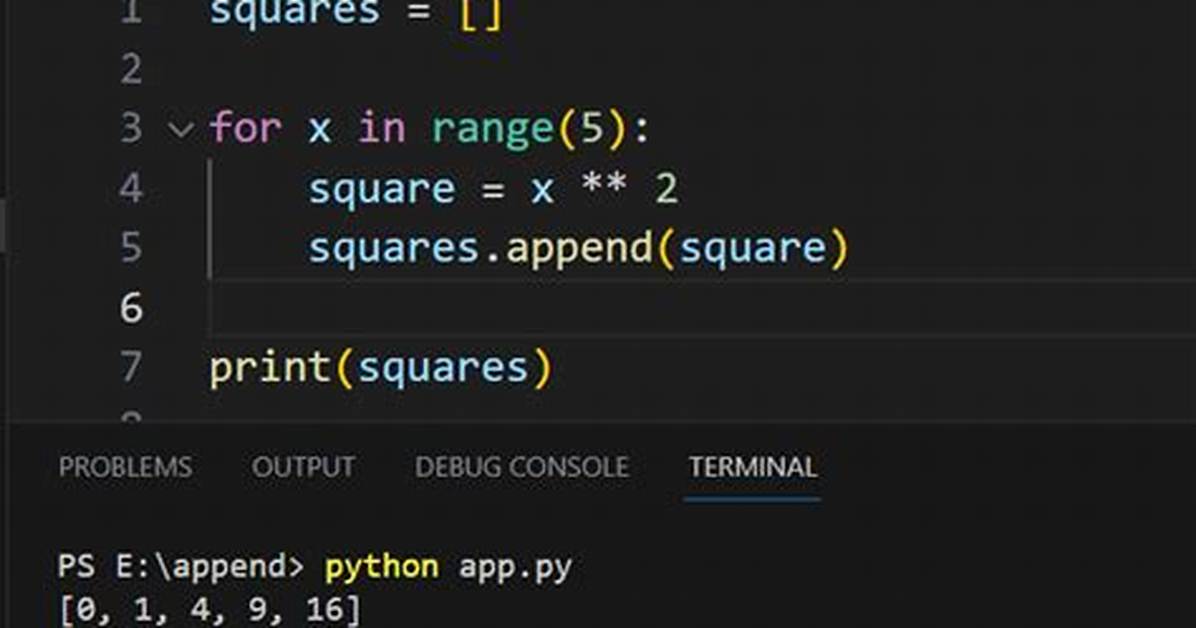Click 'python' command in terminal
This screenshot has width=1196, height=628.
pos(382,568)
